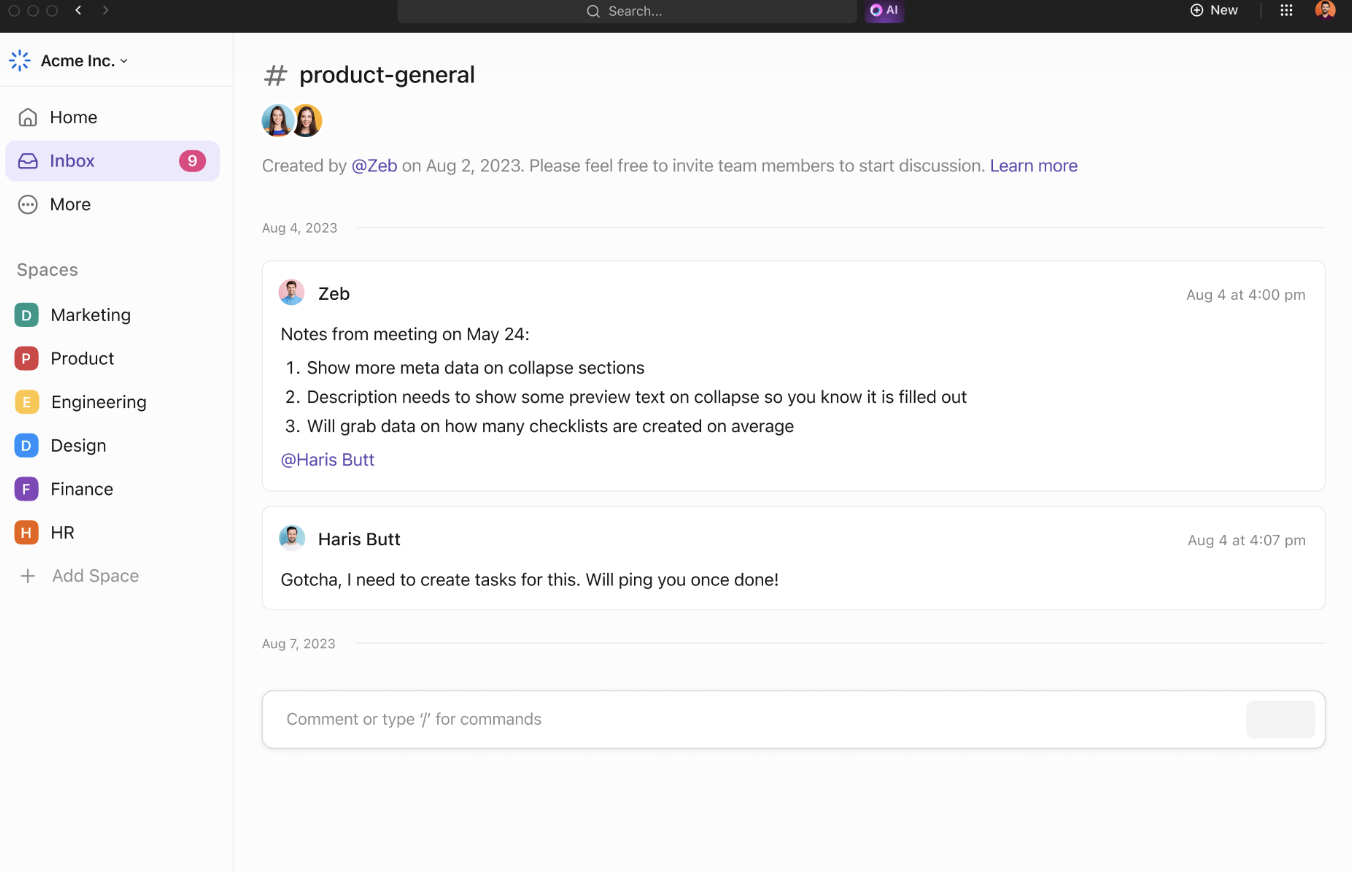Go back with the left arrow
Image resolution: width=1352 pixels, height=872 pixels.
78,10
